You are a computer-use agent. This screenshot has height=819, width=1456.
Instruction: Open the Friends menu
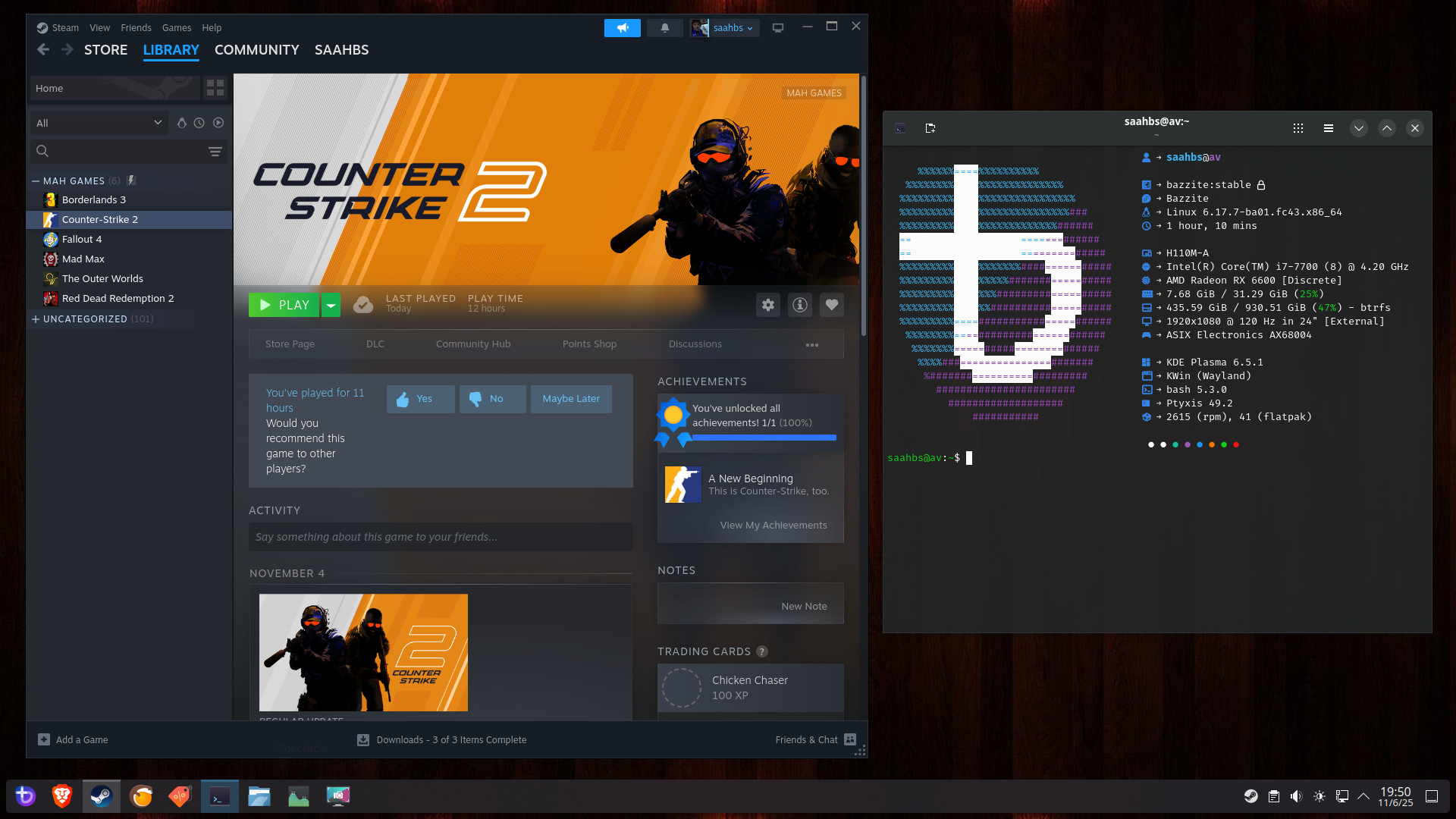coord(136,28)
